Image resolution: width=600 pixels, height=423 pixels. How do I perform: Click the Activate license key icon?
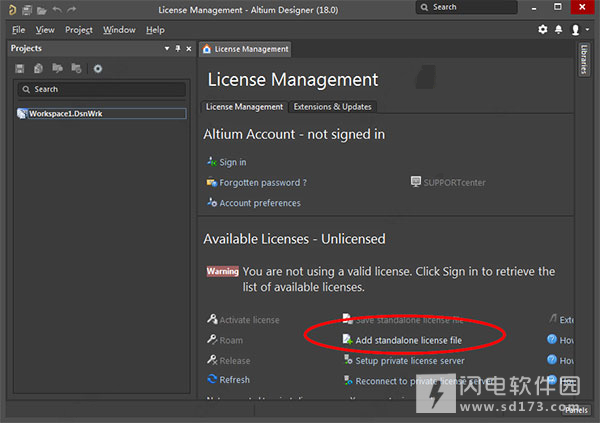pos(212,319)
